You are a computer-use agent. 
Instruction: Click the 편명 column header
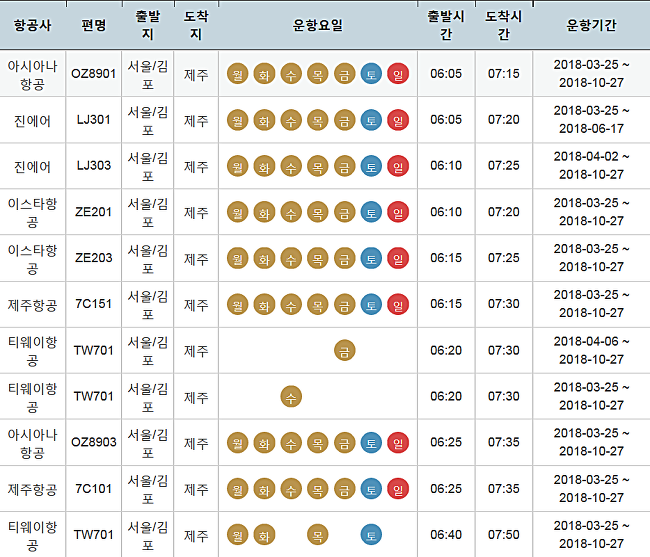click(x=94, y=25)
